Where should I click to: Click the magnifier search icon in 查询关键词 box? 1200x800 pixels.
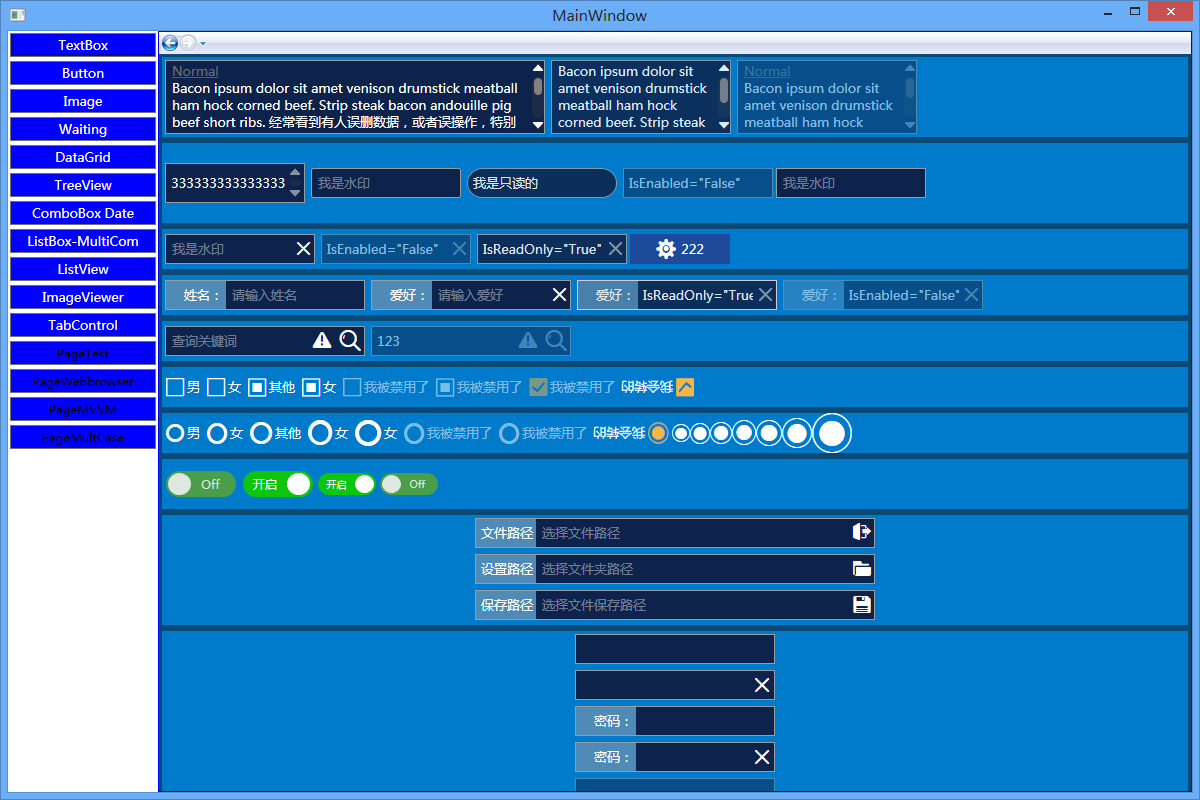tap(350, 340)
